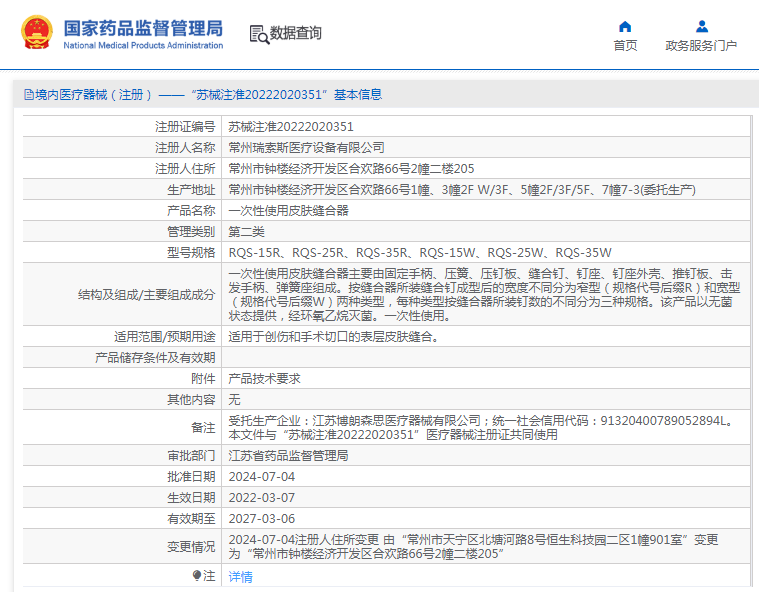Click the lightbulb icon beside 注
The width and height of the screenshot is (759, 592).
click(197, 575)
